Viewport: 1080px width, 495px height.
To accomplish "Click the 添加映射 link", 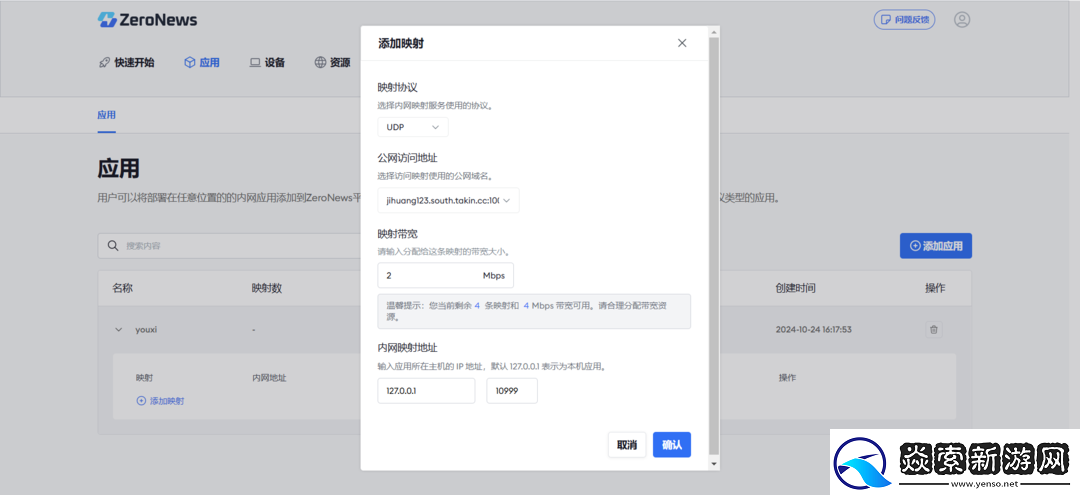I will tap(160, 401).
